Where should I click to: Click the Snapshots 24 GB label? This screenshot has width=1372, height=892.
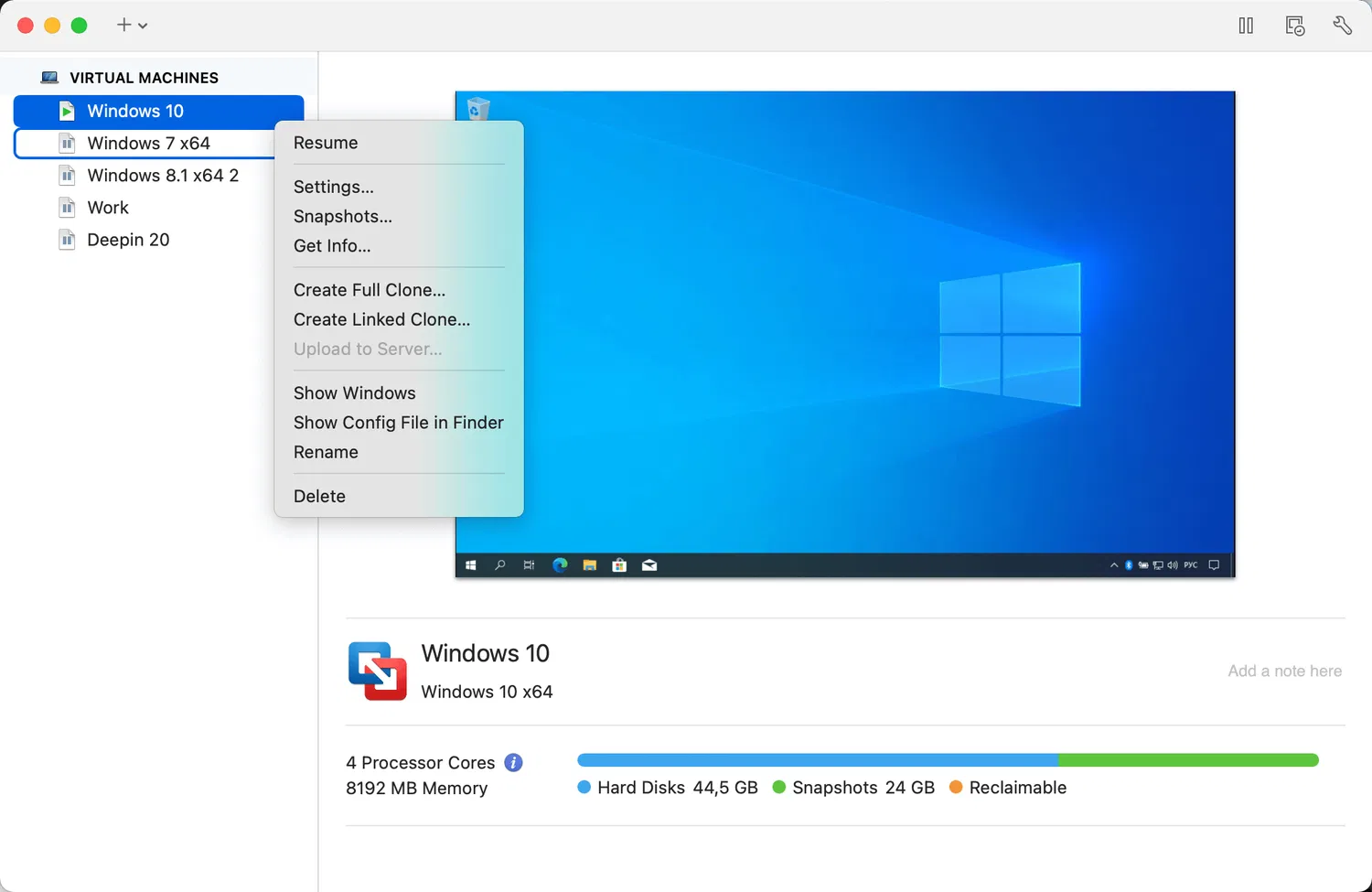pyautogui.click(x=863, y=788)
